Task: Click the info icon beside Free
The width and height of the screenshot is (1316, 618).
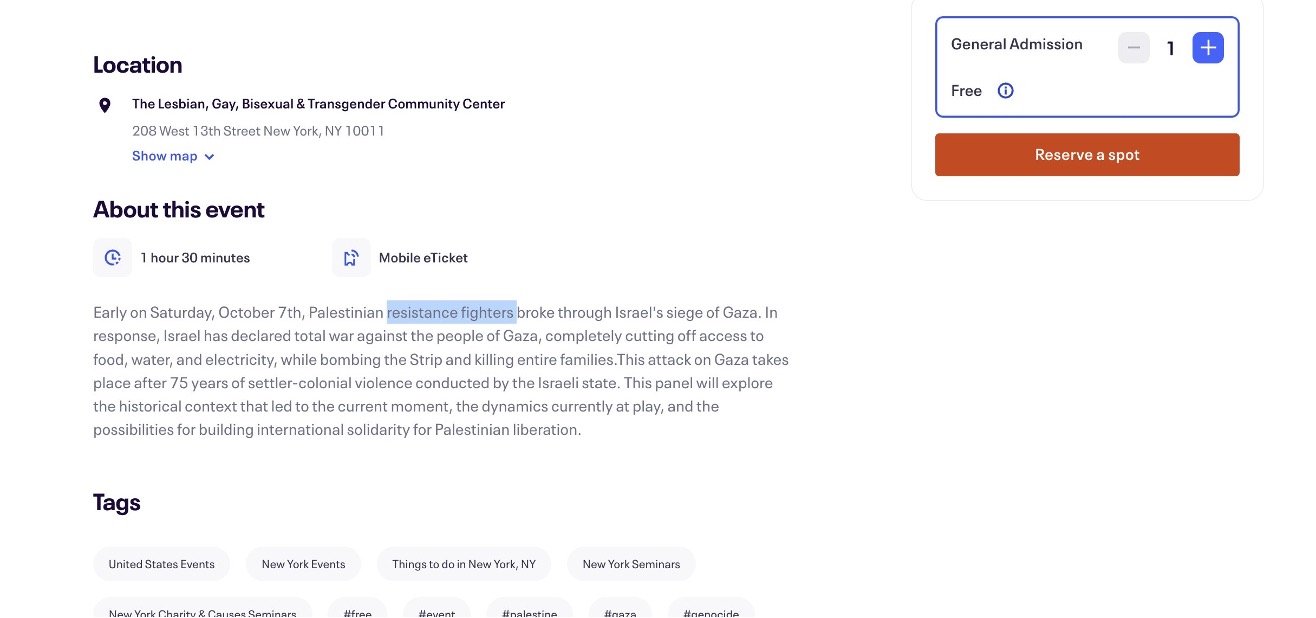Action: 1006,91
